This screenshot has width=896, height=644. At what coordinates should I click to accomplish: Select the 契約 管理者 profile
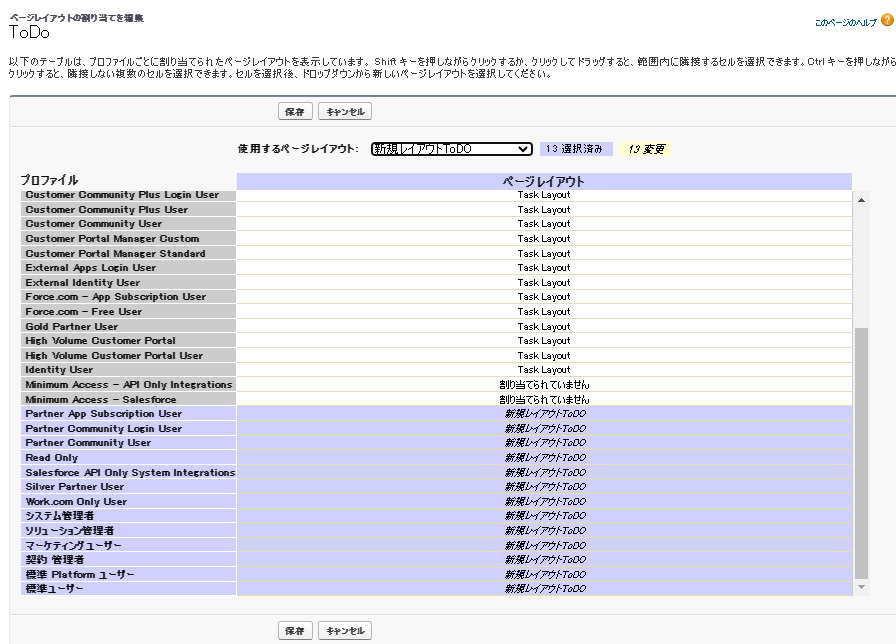point(129,559)
